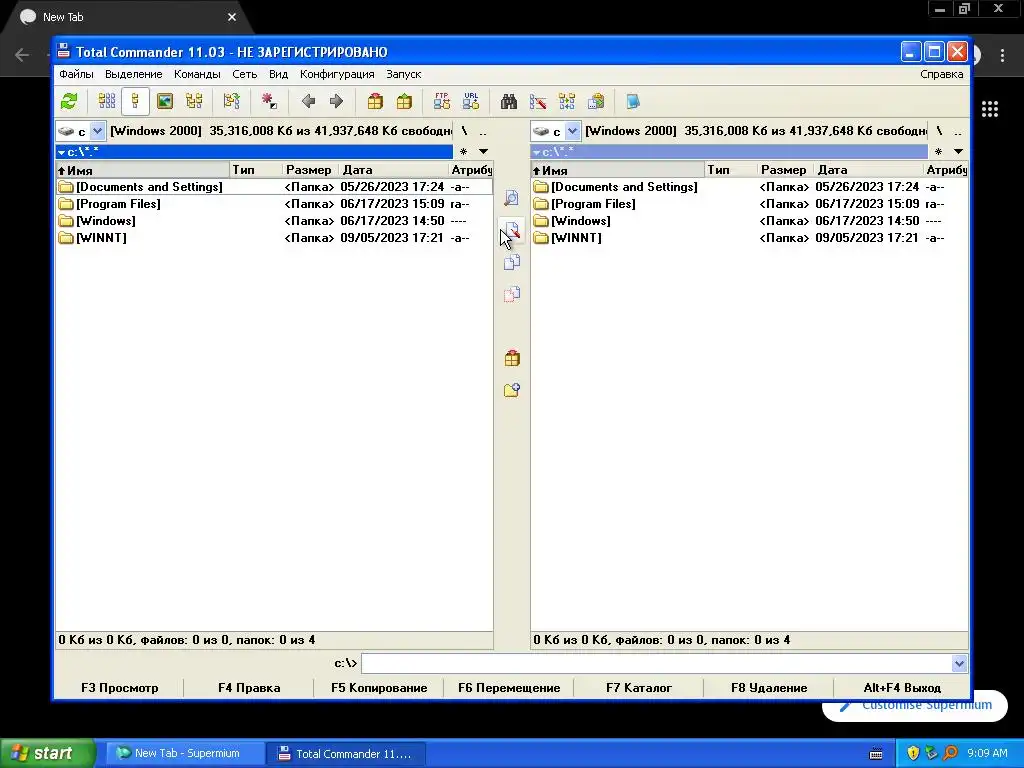Click F7 Каталог button
Screen dimensions: 1024x768
tap(639, 688)
